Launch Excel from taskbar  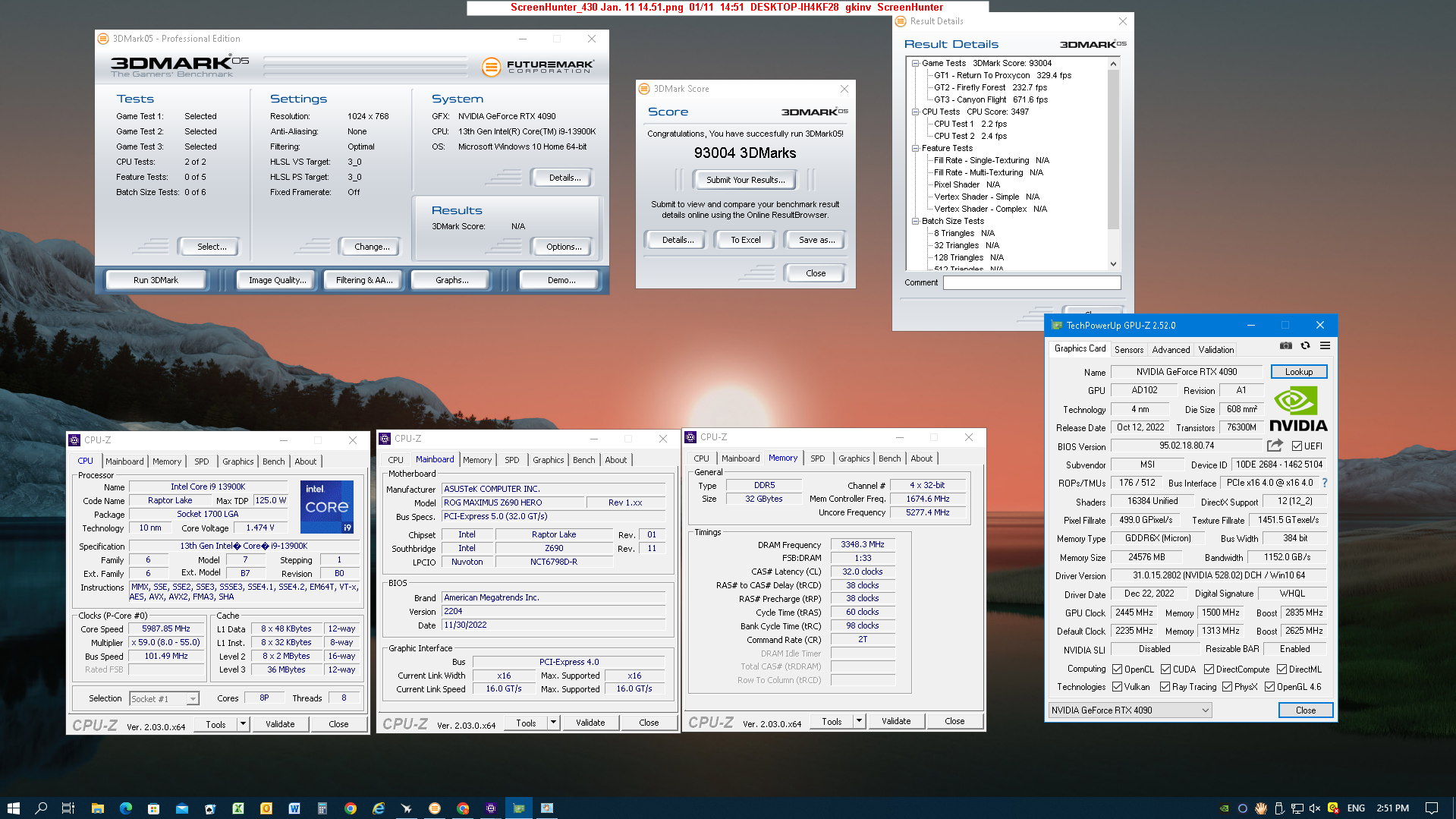coord(238,808)
